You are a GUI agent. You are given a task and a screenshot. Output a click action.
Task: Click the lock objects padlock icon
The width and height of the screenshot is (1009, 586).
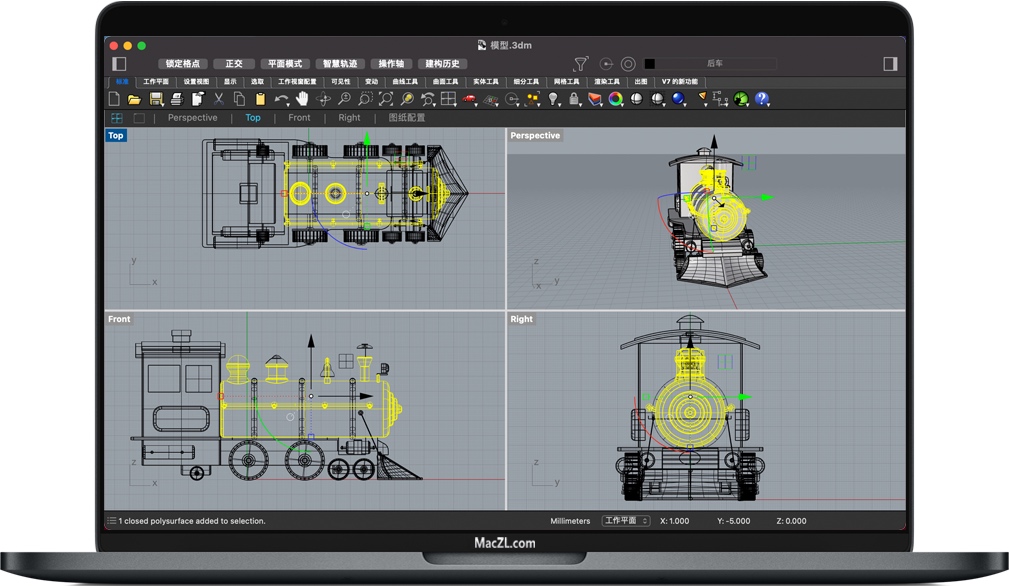[x=574, y=99]
